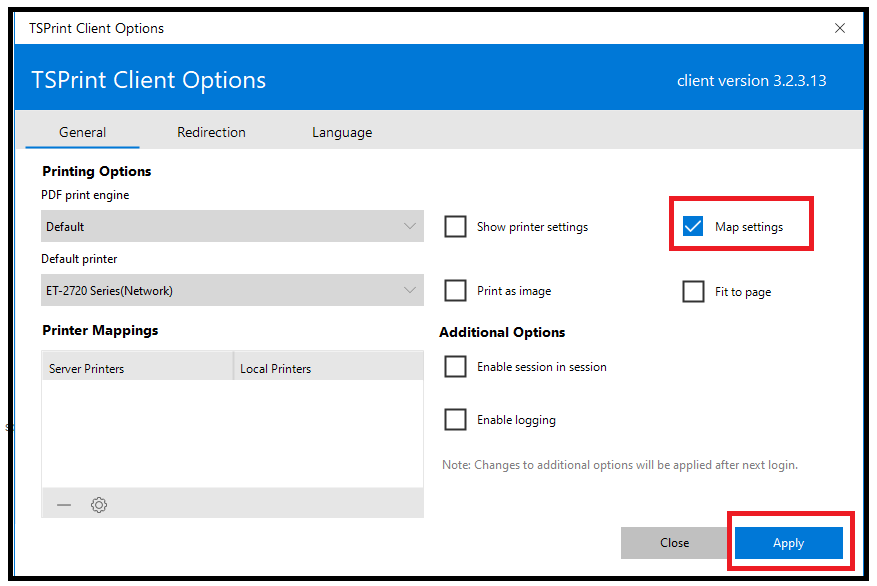This screenshot has height=586, width=877.
Task: Click the note about changes after next login
Action: point(620,465)
